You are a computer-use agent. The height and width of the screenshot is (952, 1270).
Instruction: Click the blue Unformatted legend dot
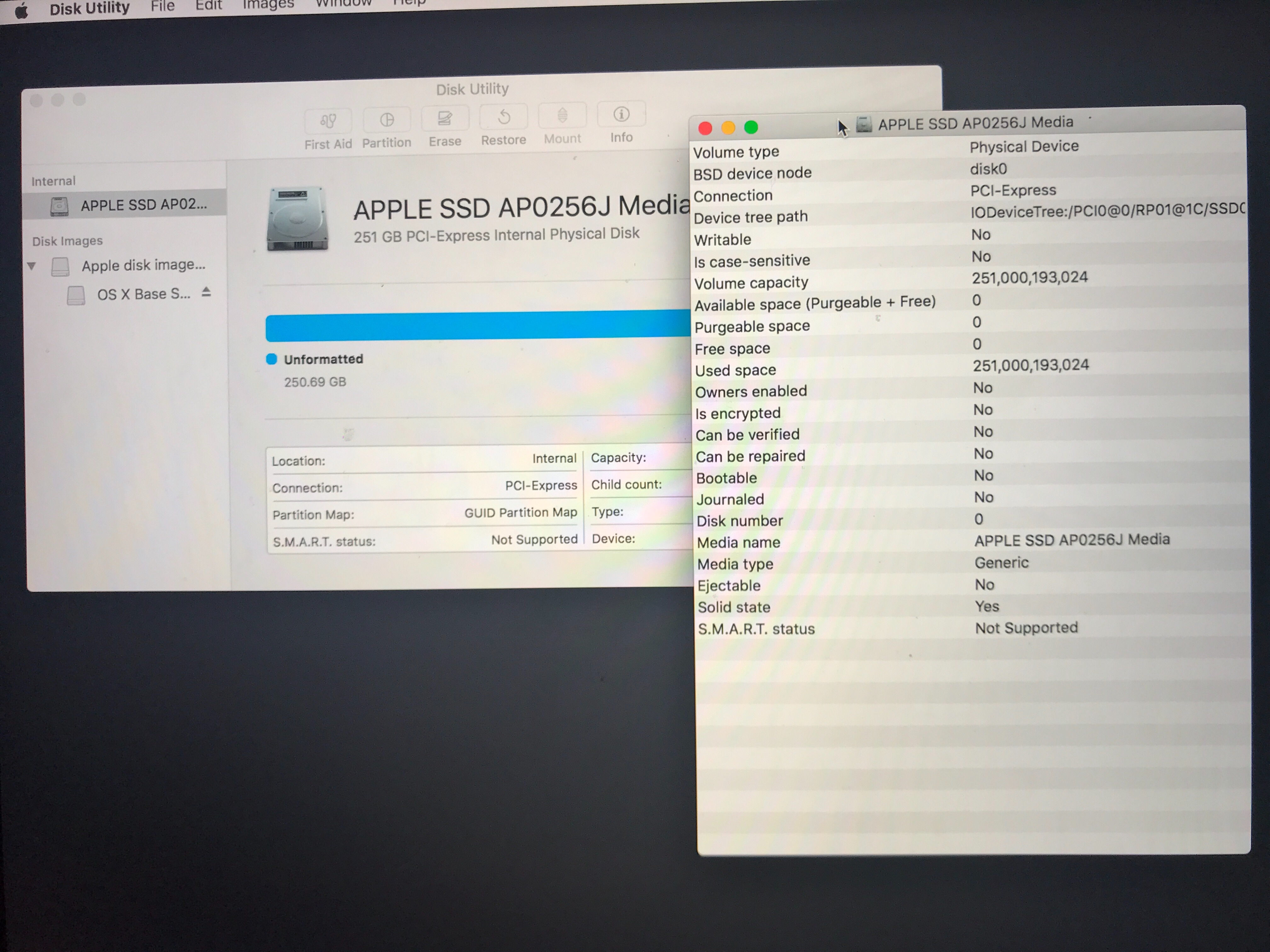pos(272,359)
